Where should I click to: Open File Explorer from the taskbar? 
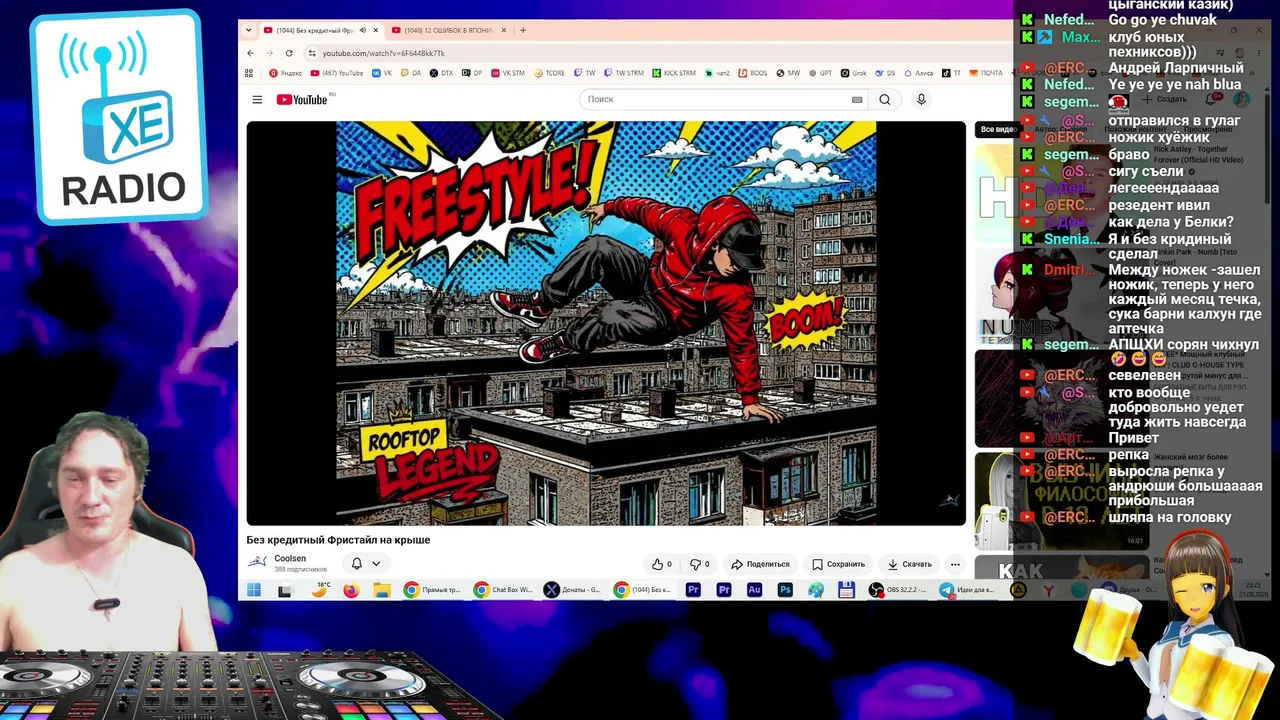[381, 590]
